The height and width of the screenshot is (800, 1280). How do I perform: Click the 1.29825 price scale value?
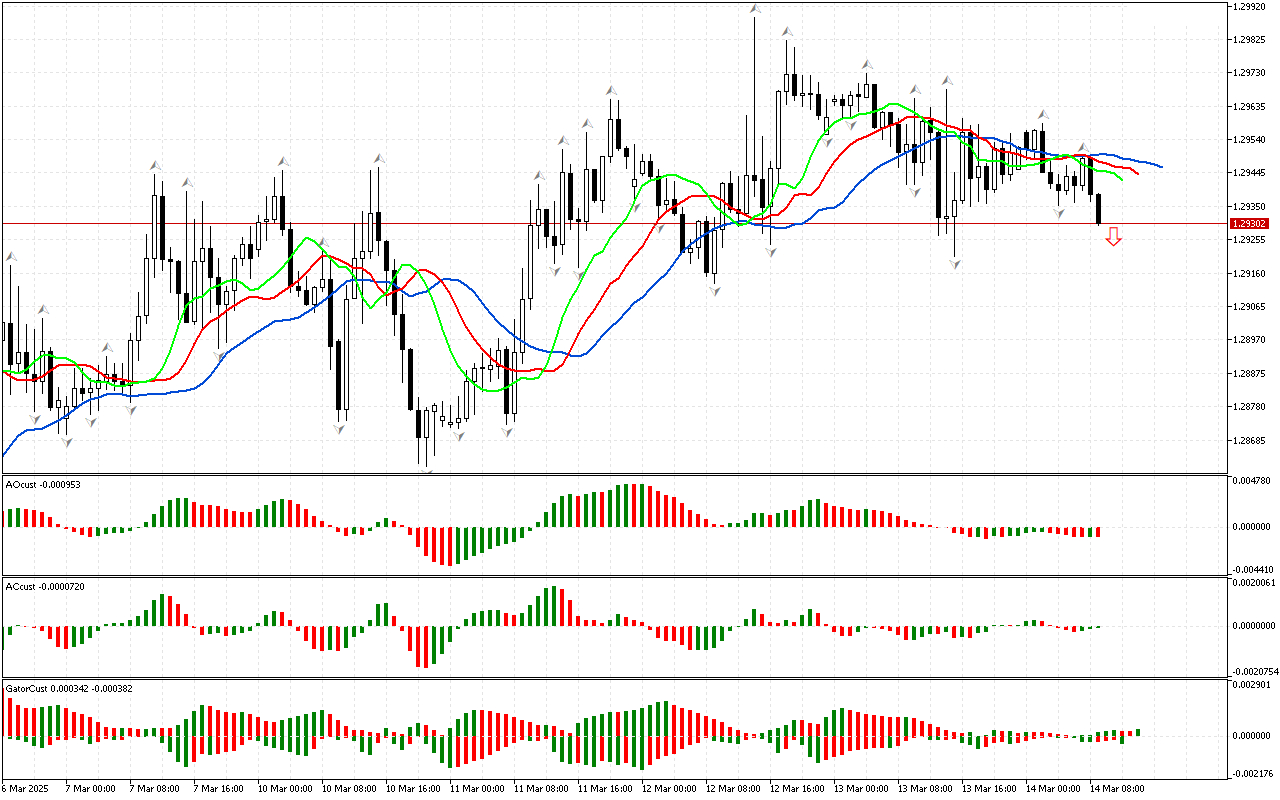pyautogui.click(x=1250, y=40)
